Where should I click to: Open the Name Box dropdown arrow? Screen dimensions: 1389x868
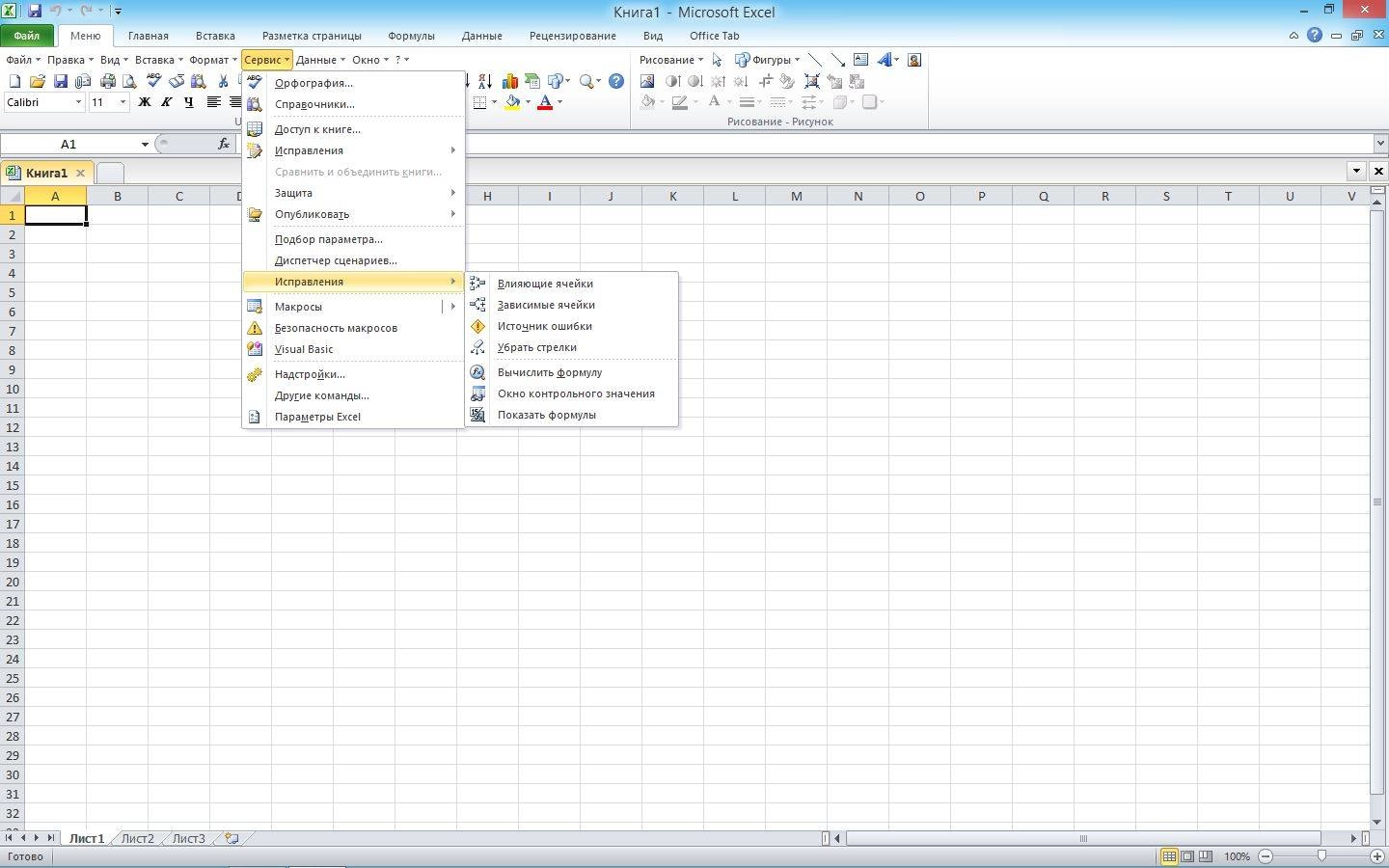tap(145, 144)
